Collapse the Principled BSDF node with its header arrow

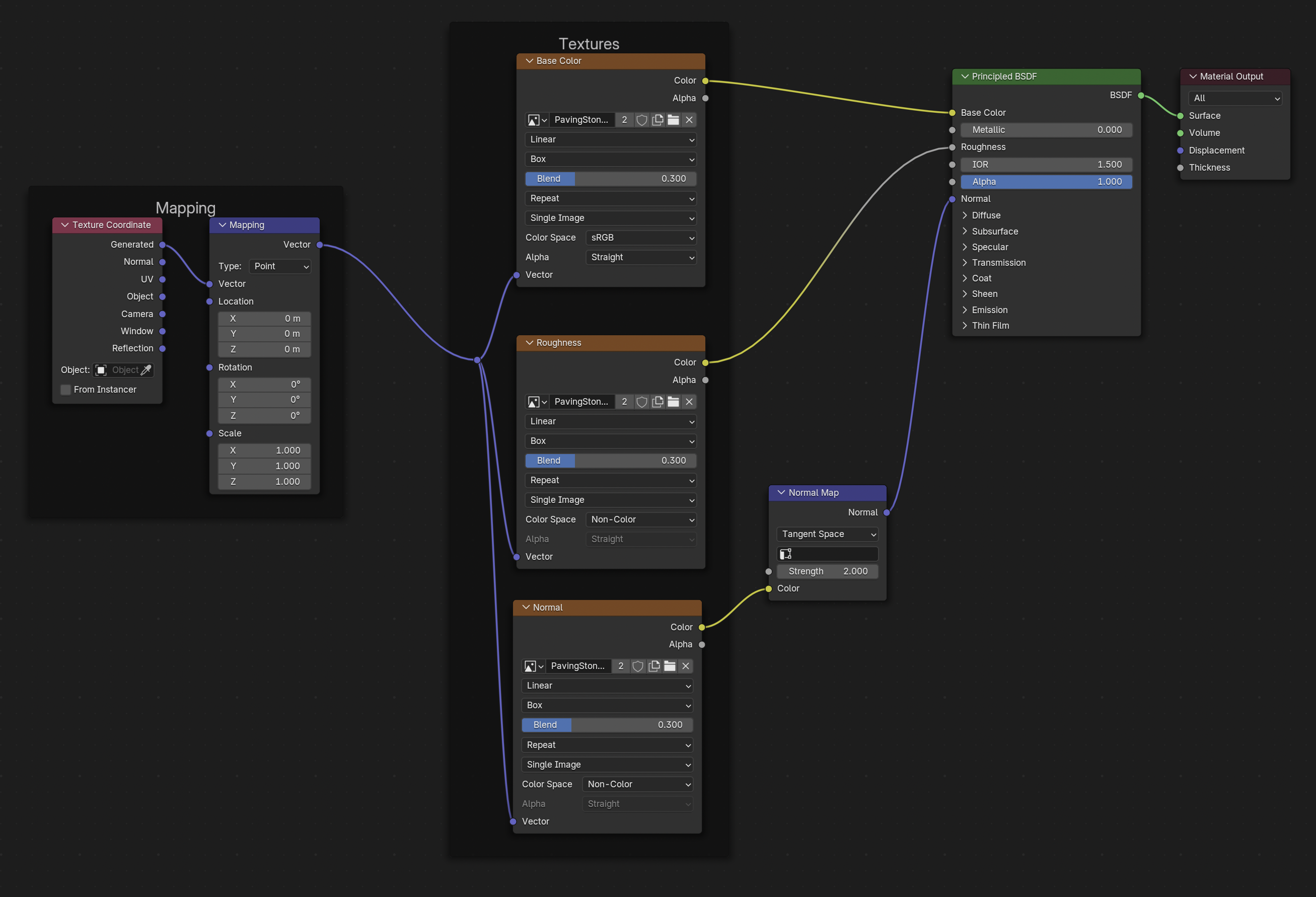click(965, 77)
